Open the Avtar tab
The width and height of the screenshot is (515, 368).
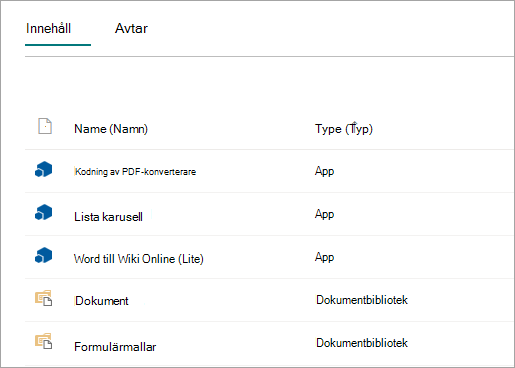click(x=131, y=29)
